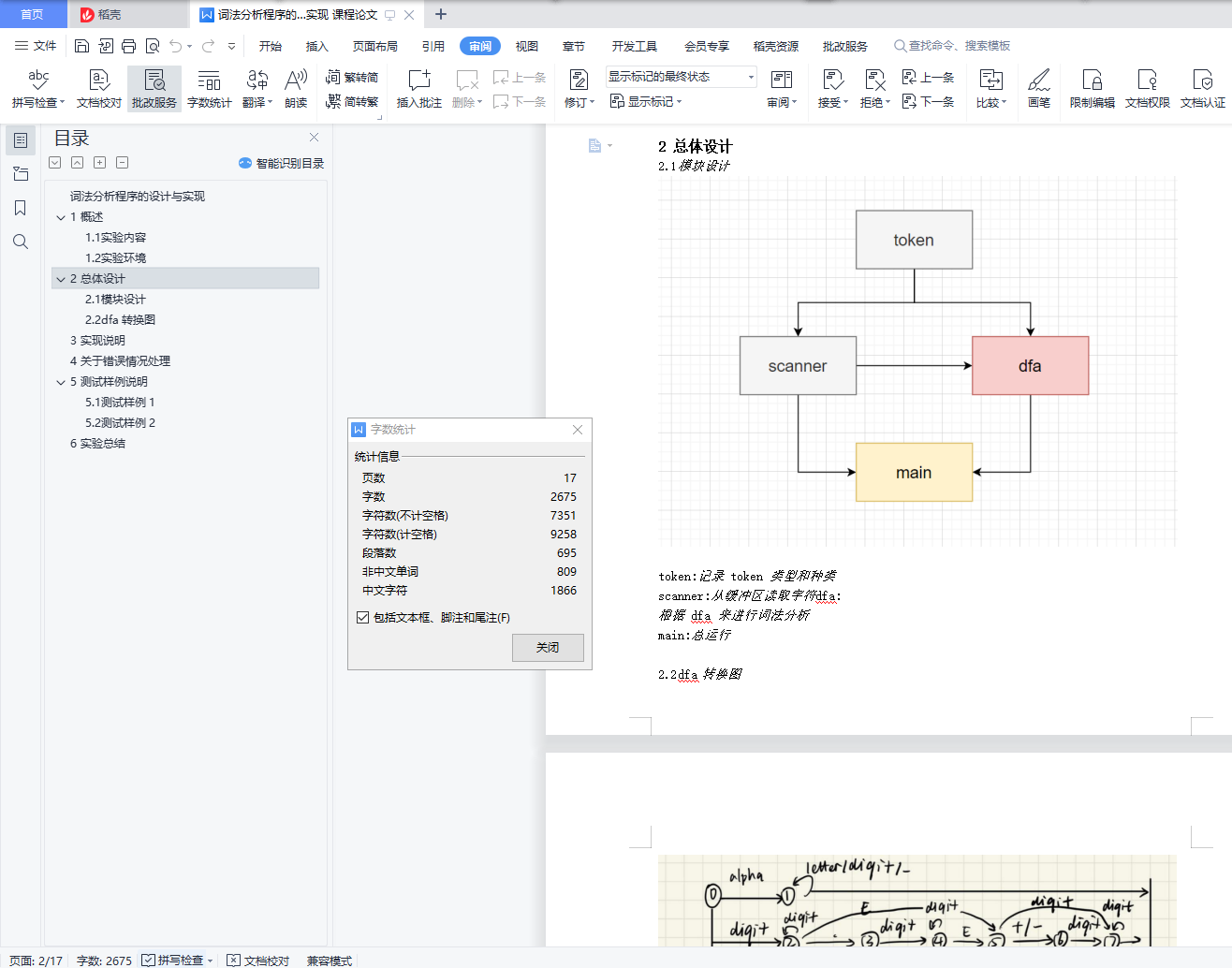Start 朗读 read-aloud tool
This screenshot has height=968, width=1232.
[296, 89]
